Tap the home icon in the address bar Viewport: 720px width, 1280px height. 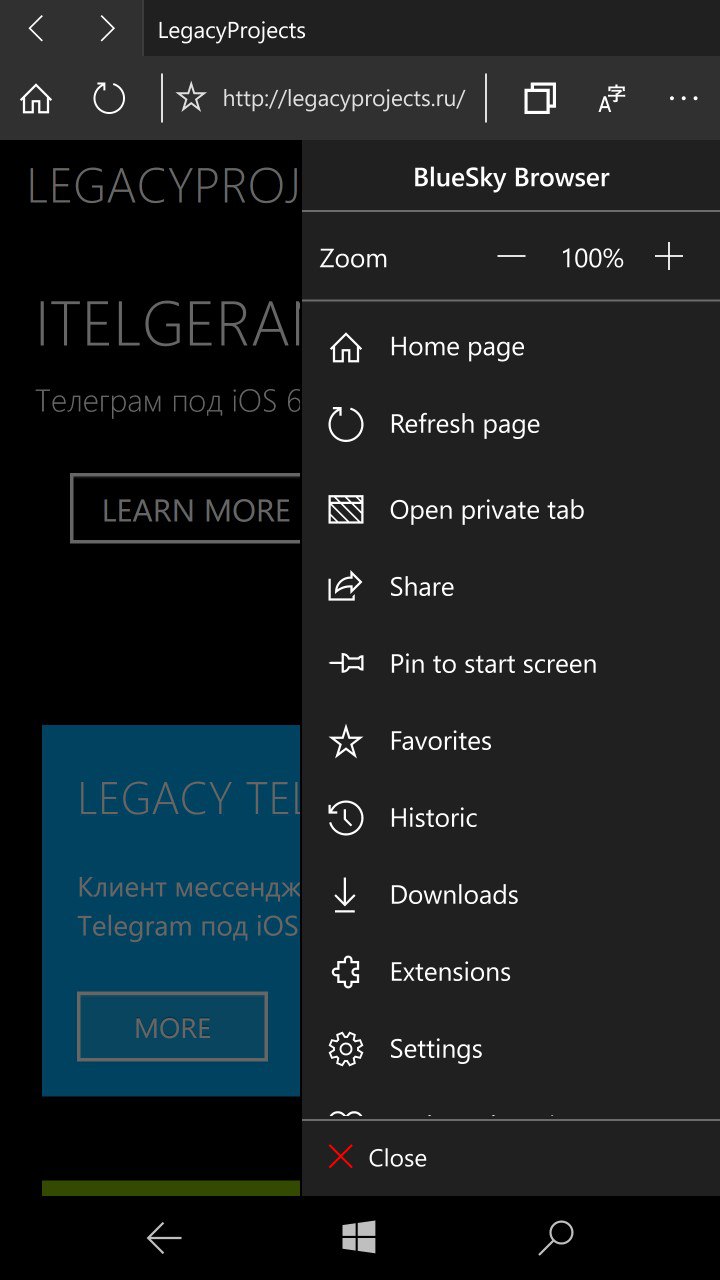point(36,99)
